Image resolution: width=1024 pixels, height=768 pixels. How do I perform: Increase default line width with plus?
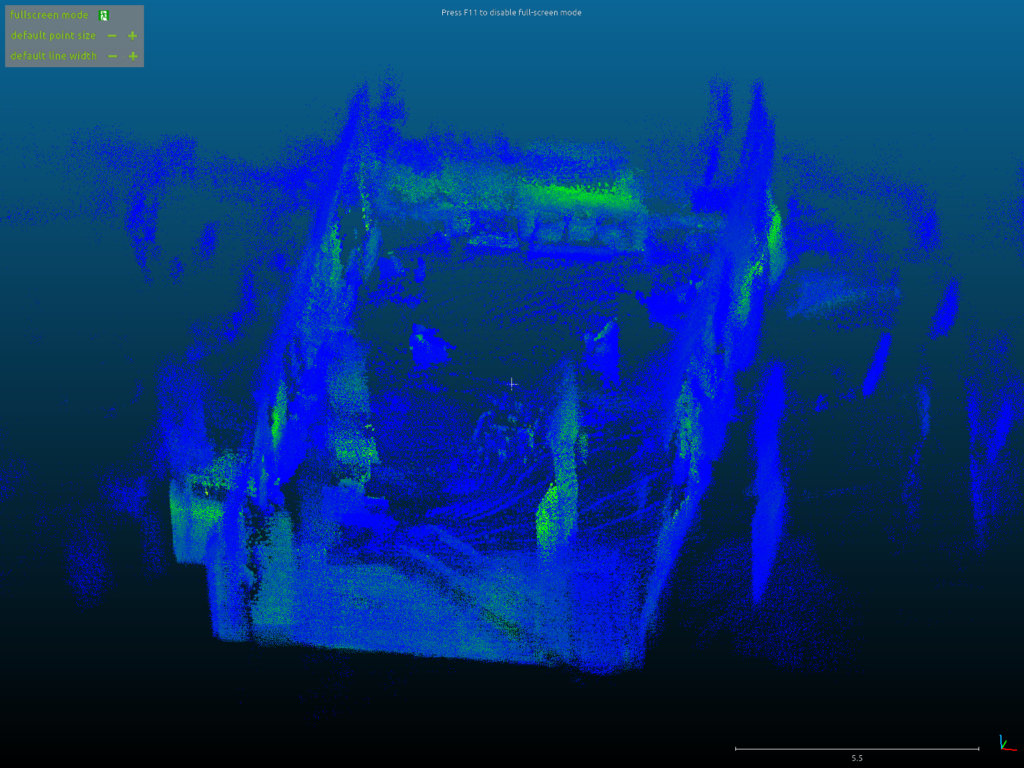133,56
